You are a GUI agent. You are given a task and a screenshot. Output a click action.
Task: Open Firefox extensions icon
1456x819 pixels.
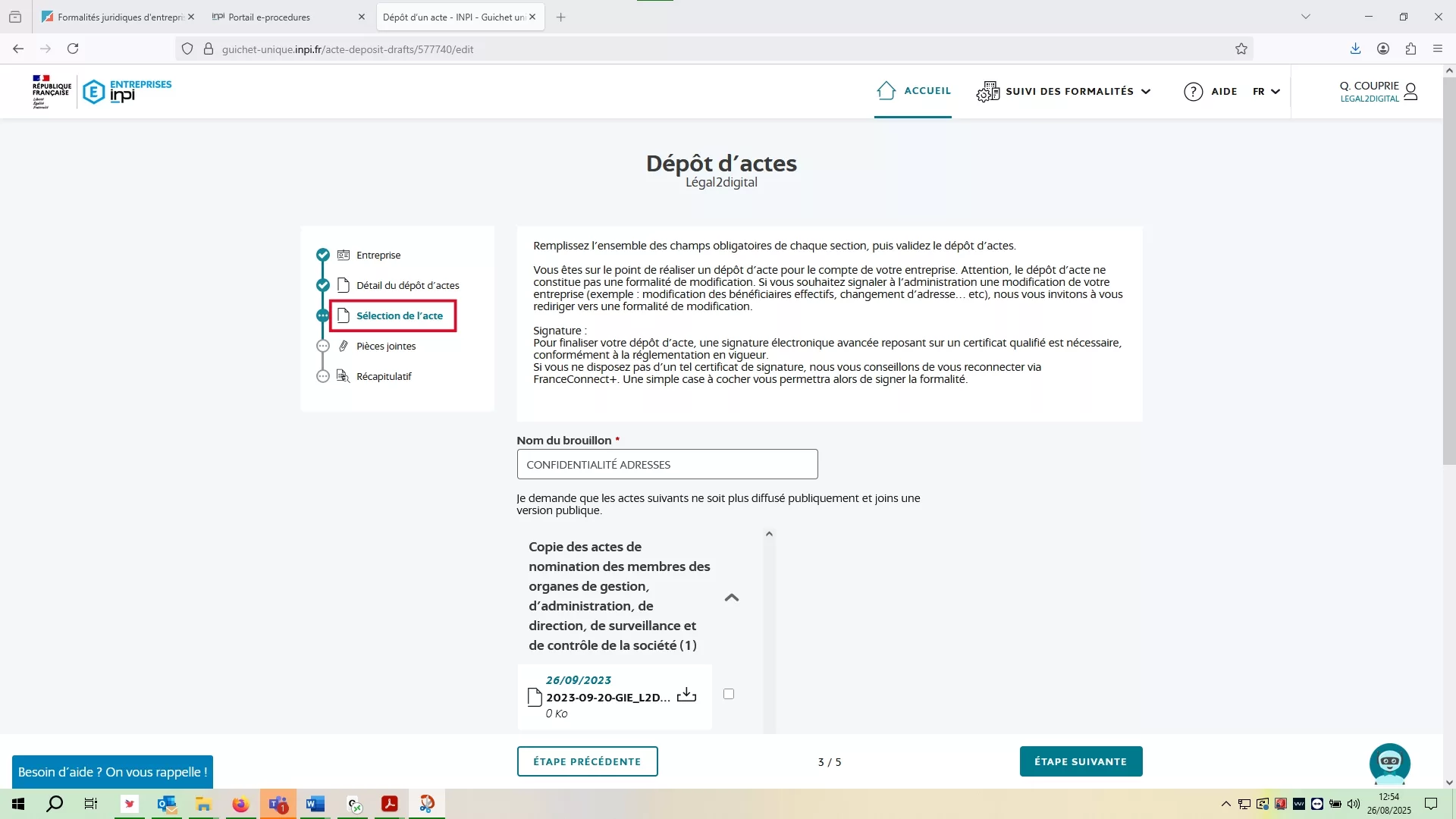pos(1410,49)
